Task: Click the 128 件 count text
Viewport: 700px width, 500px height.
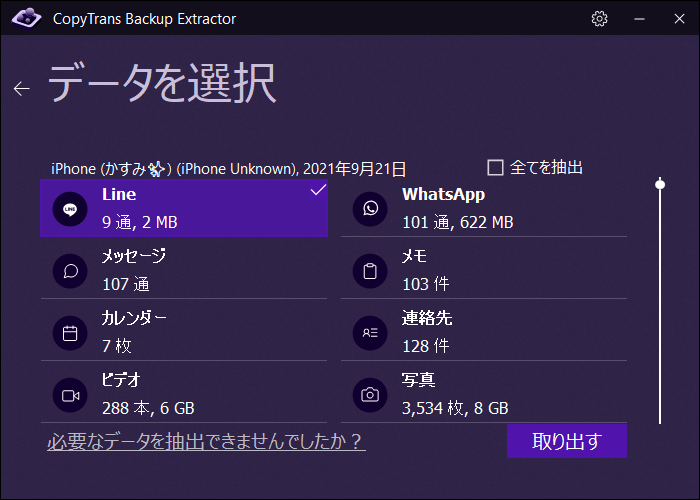Action: tap(425, 346)
